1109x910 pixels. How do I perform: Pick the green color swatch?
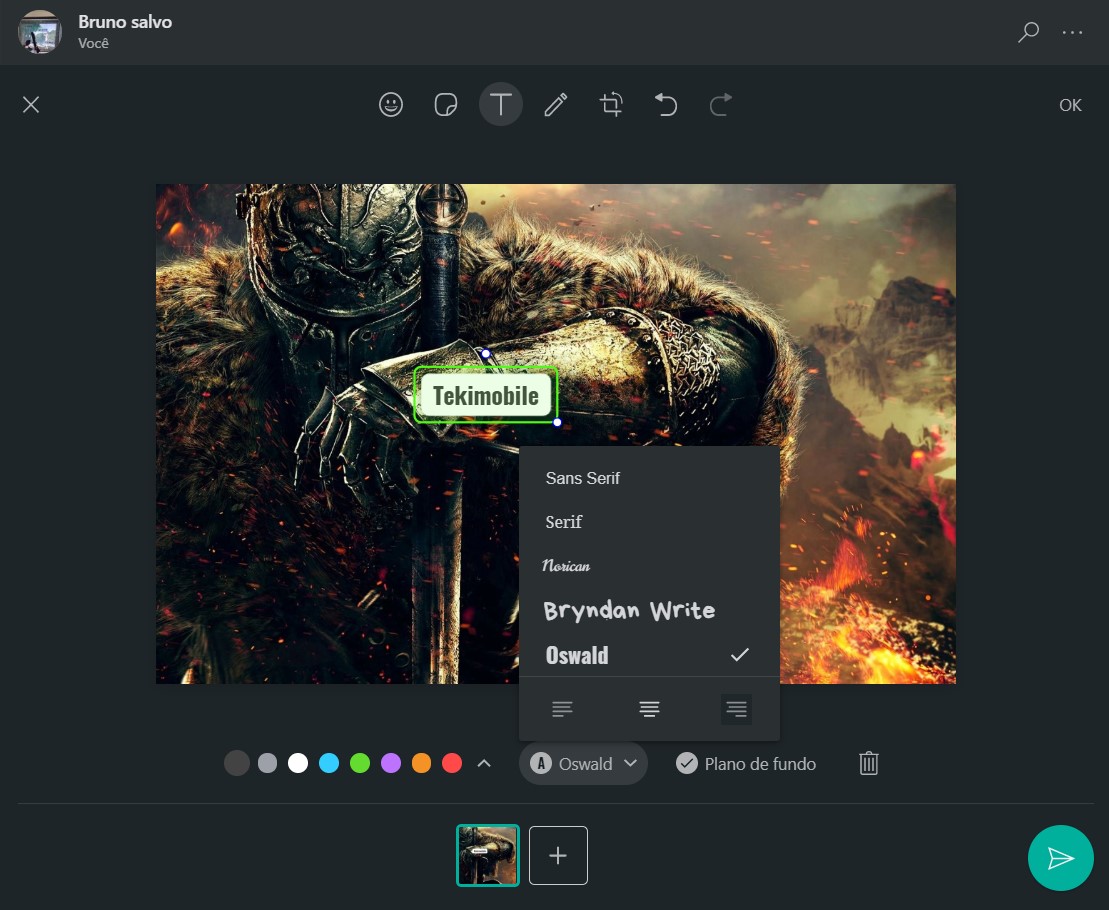[360, 764]
